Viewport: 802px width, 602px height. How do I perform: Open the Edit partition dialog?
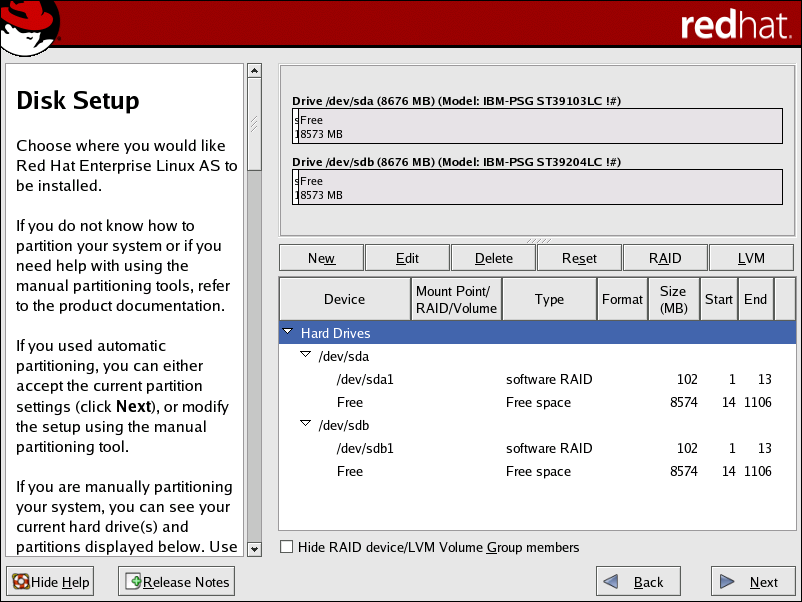(407, 257)
